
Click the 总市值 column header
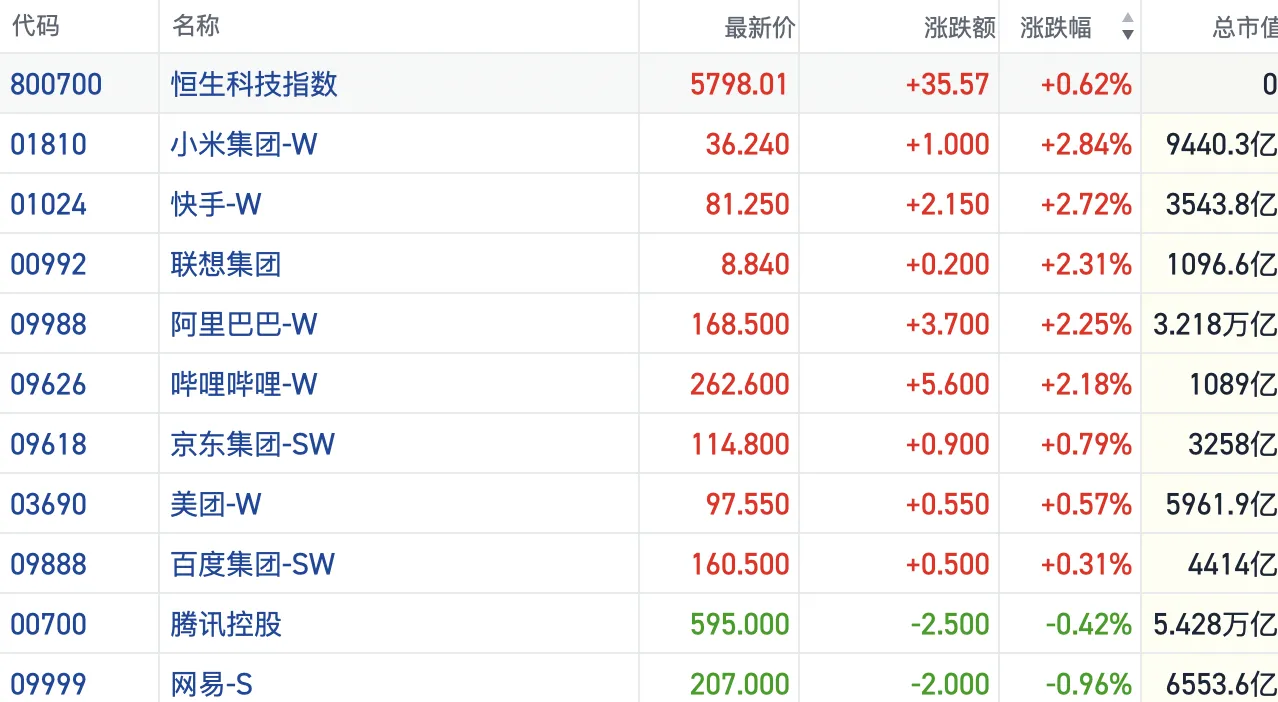[x=1244, y=27]
